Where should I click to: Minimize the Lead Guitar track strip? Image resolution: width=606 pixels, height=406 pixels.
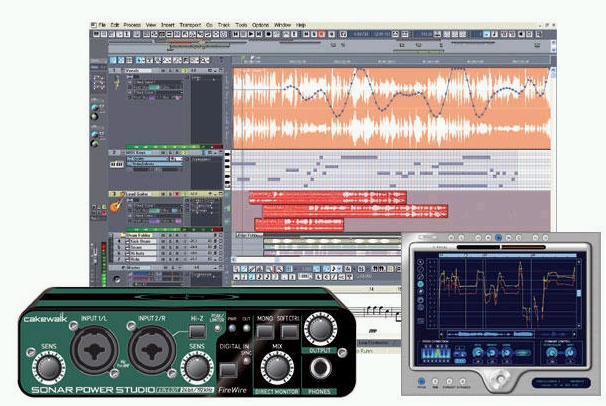(x=215, y=194)
